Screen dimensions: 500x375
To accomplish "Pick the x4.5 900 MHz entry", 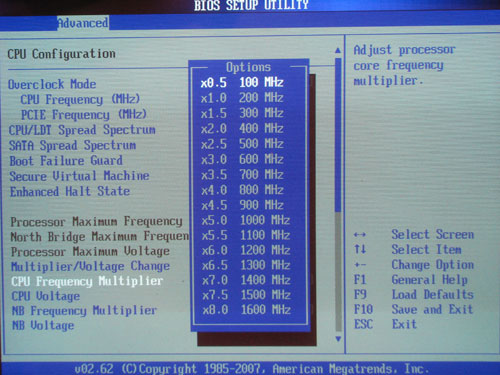I will (242, 205).
